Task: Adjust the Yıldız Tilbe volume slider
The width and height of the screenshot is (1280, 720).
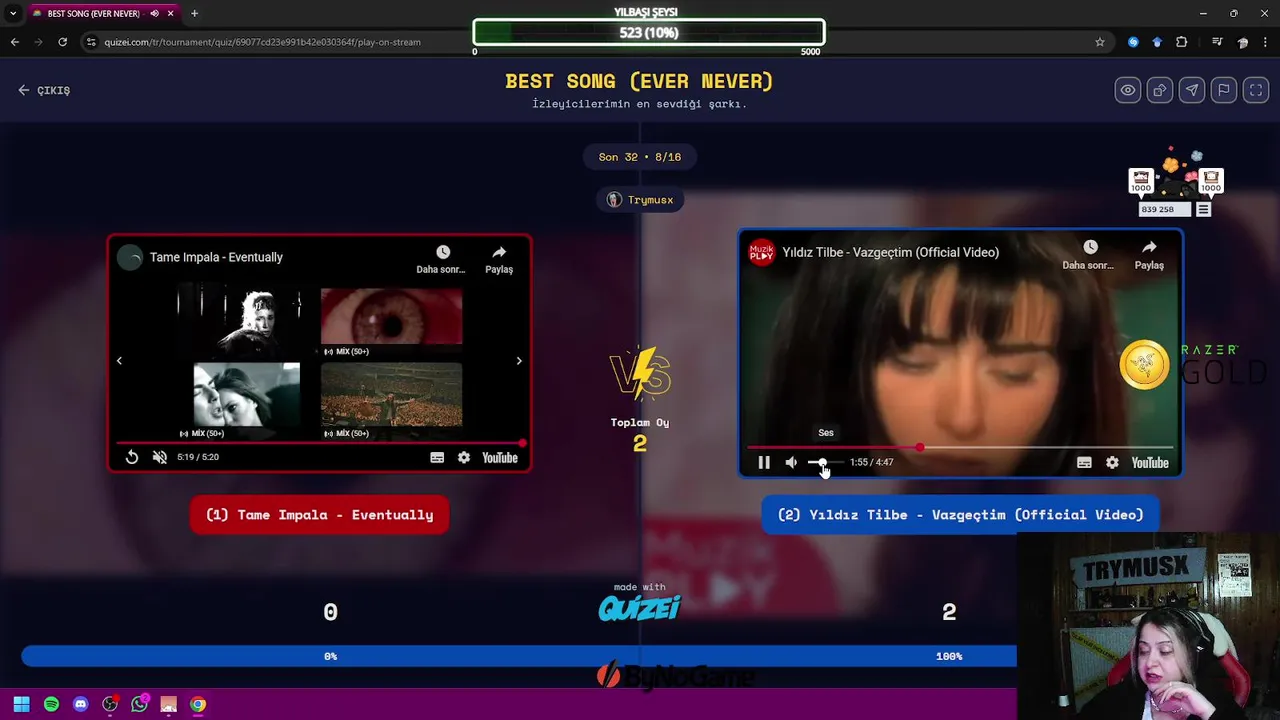Action: click(825, 462)
